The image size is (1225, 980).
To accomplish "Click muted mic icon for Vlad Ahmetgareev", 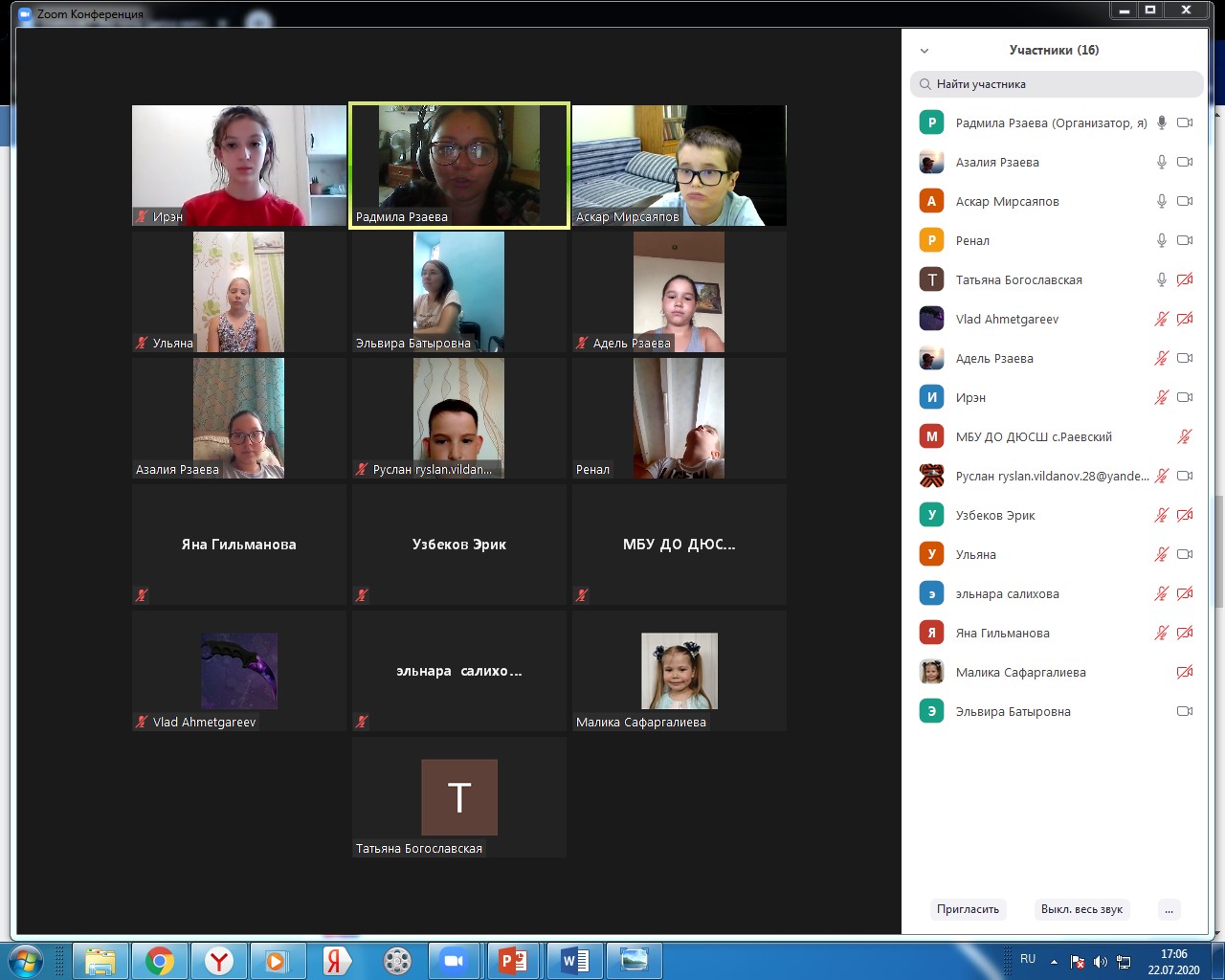I will coord(1161,319).
